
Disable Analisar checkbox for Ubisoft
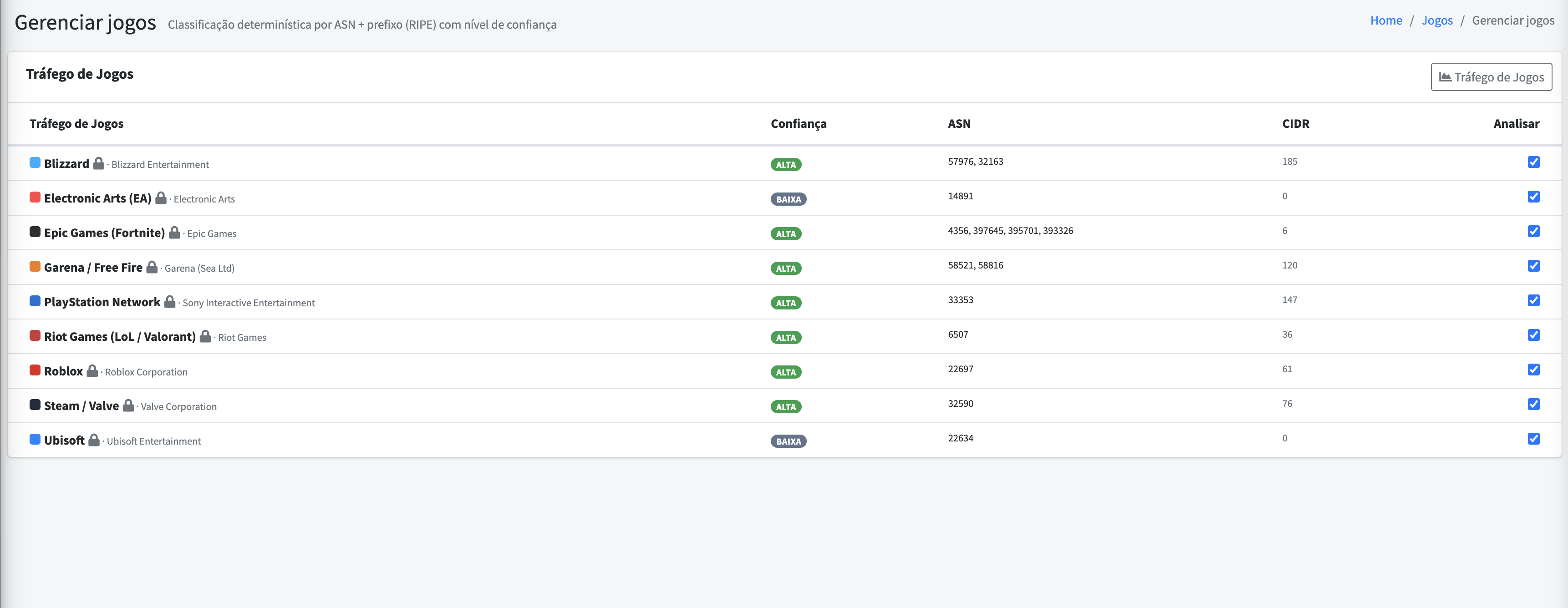click(x=1533, y=439)
